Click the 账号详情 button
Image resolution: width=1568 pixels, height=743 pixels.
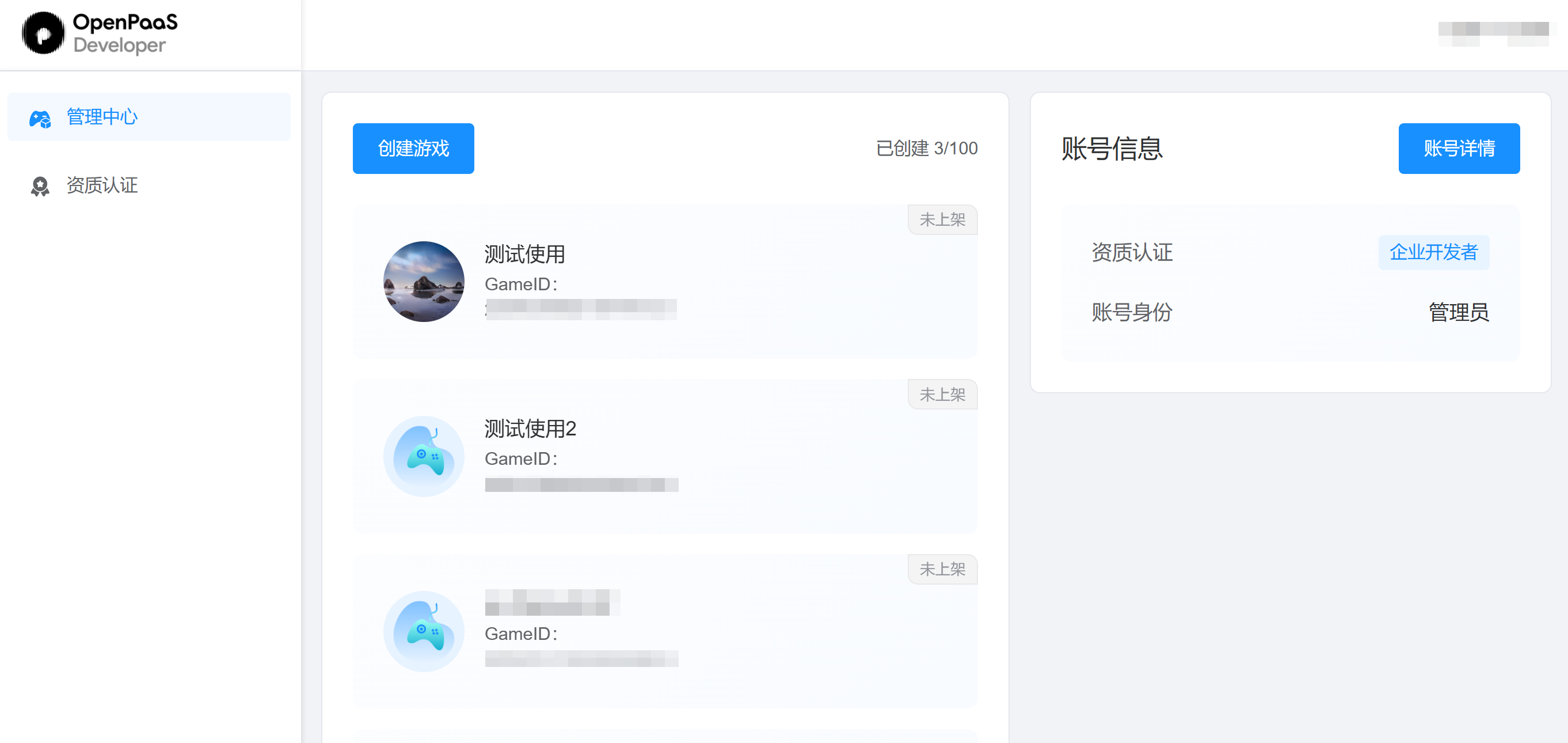(1459, 149)
